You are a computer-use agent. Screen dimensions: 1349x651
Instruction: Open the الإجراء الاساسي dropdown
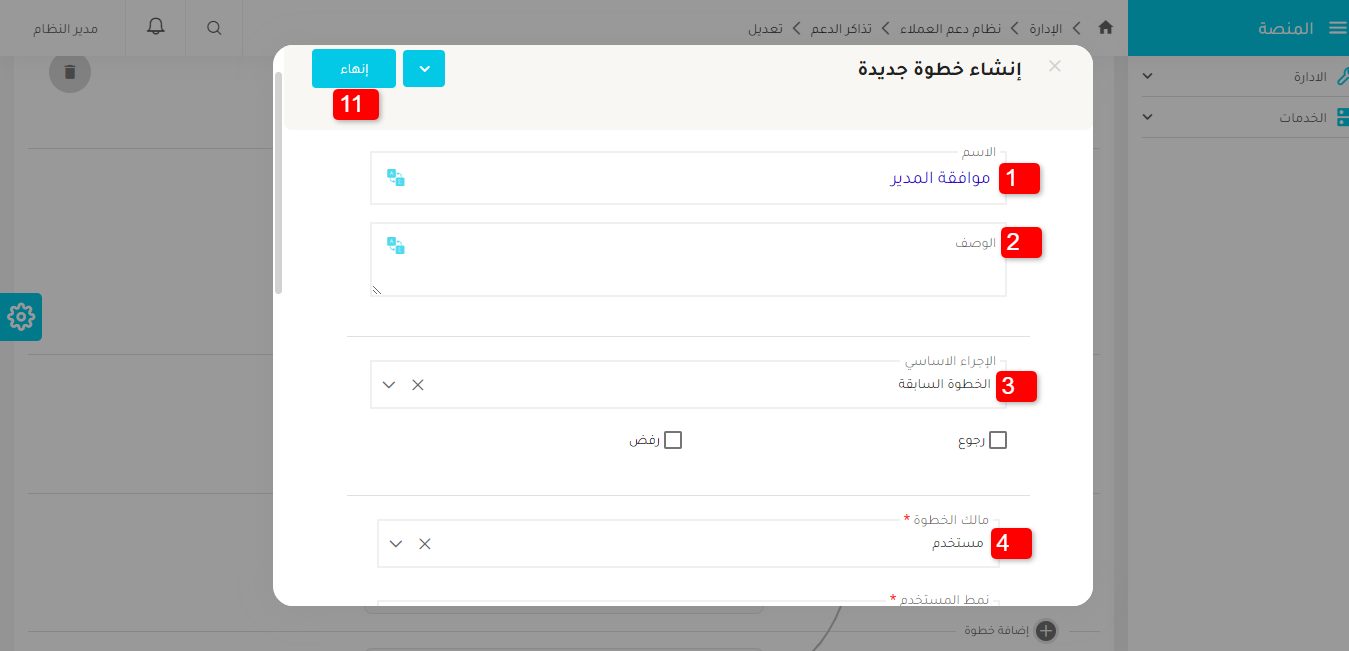tap(389, 383)
